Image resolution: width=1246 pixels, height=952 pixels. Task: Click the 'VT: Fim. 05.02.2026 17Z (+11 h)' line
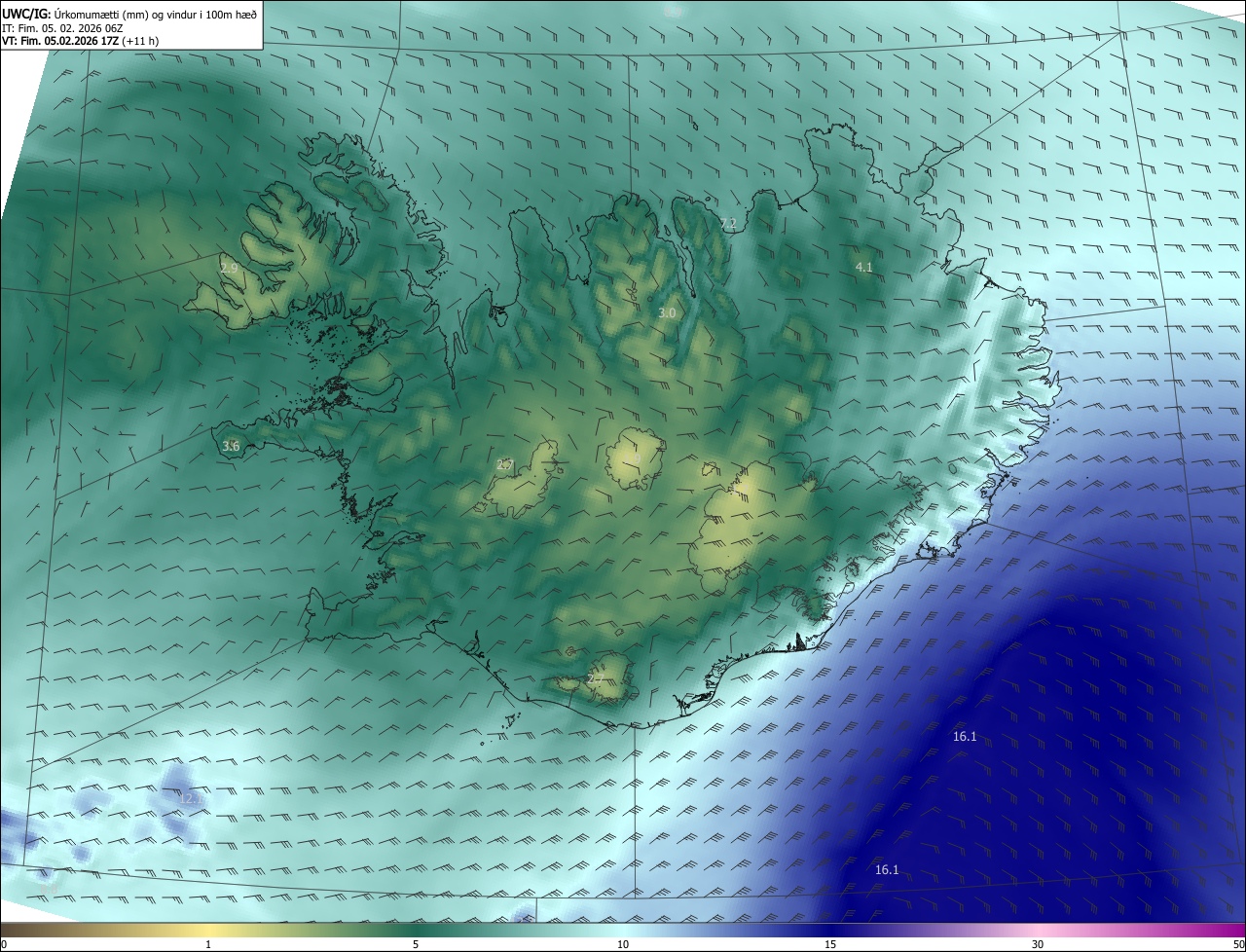coord(81,41)
